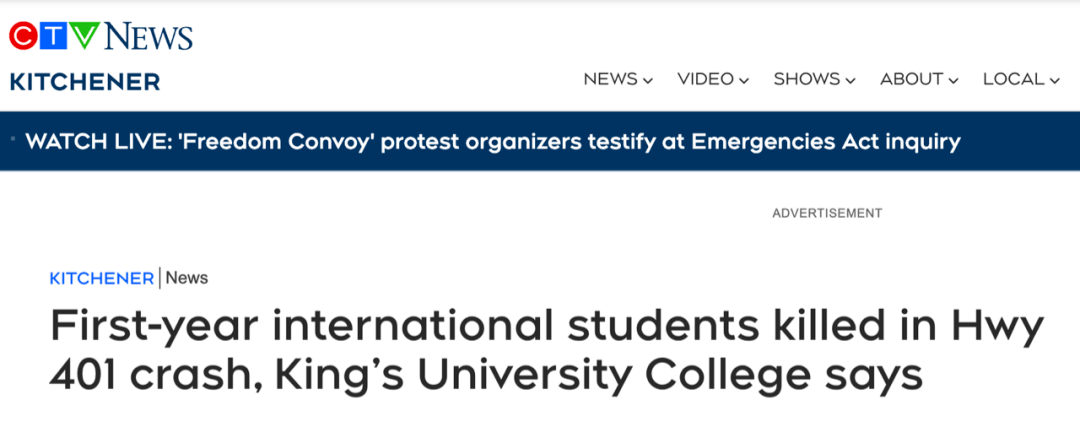Click the Hwy 401 crash article headline

pos(547,351)
